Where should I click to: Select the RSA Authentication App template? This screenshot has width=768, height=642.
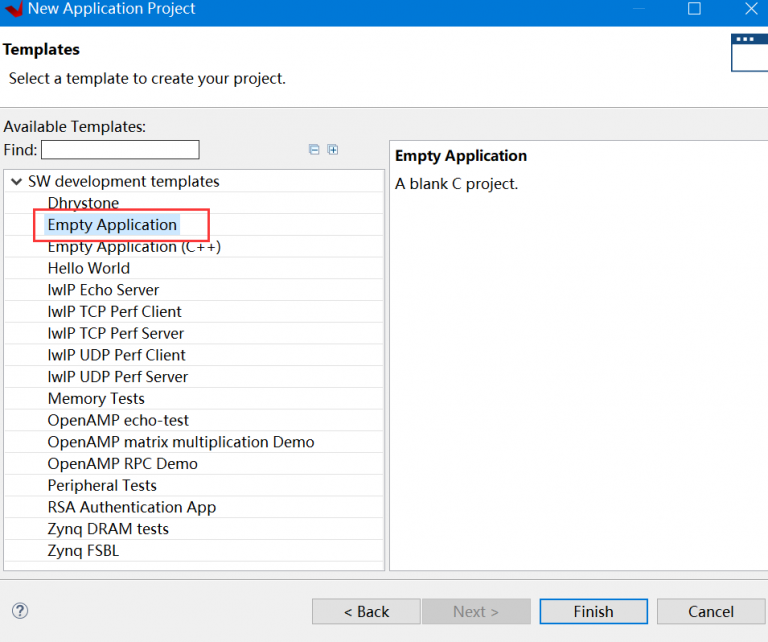click(x=132, y=507)
